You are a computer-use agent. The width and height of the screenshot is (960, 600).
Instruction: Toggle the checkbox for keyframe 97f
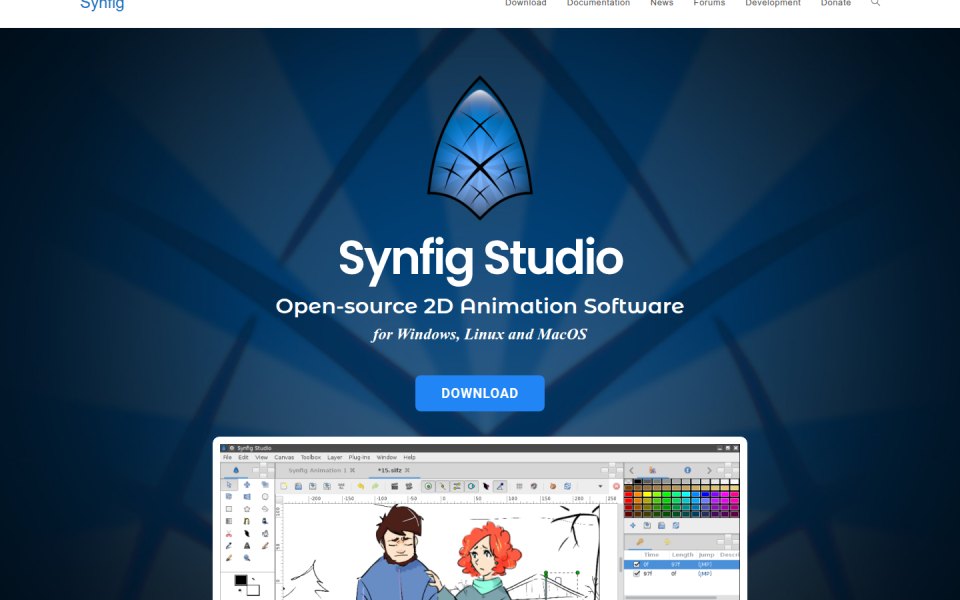pos(636,573)
